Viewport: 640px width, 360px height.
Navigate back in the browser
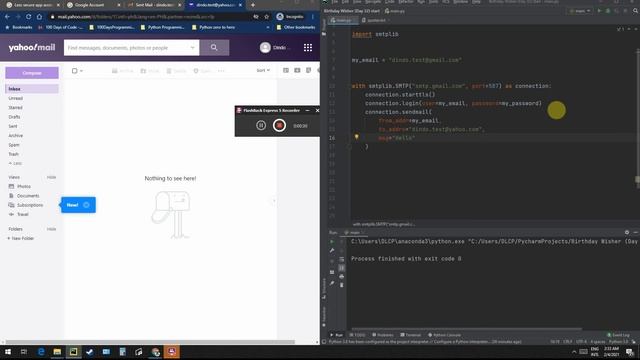point(7,17)
